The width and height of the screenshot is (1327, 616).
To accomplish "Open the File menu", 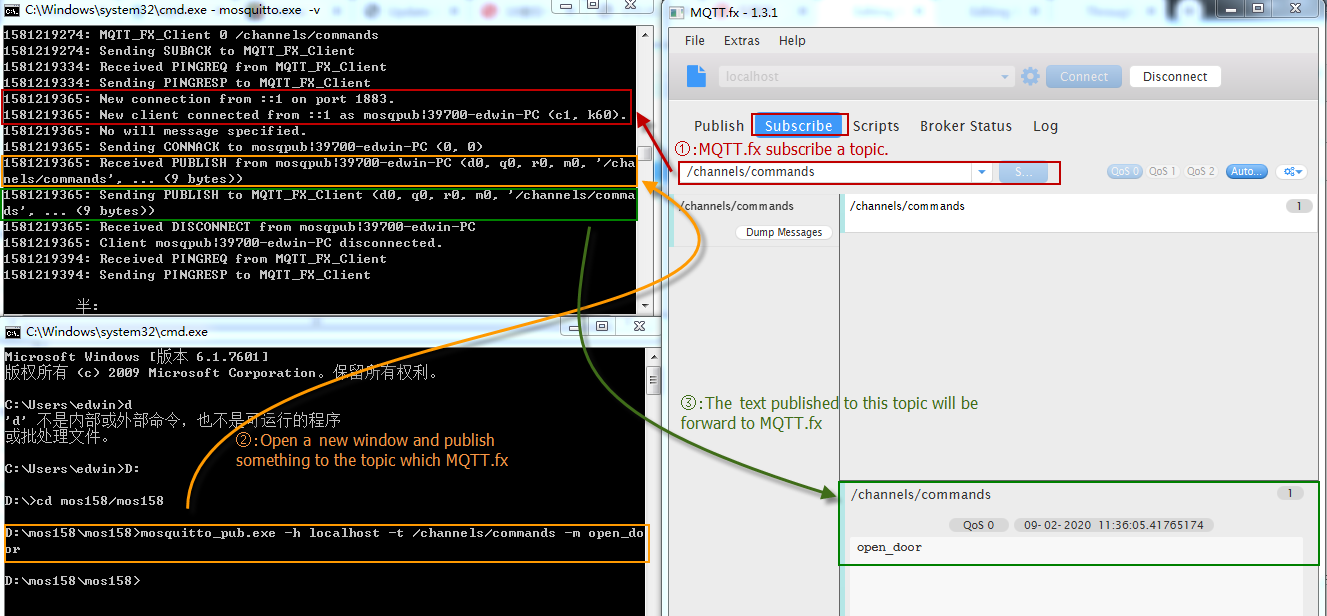I will point(695,41).
